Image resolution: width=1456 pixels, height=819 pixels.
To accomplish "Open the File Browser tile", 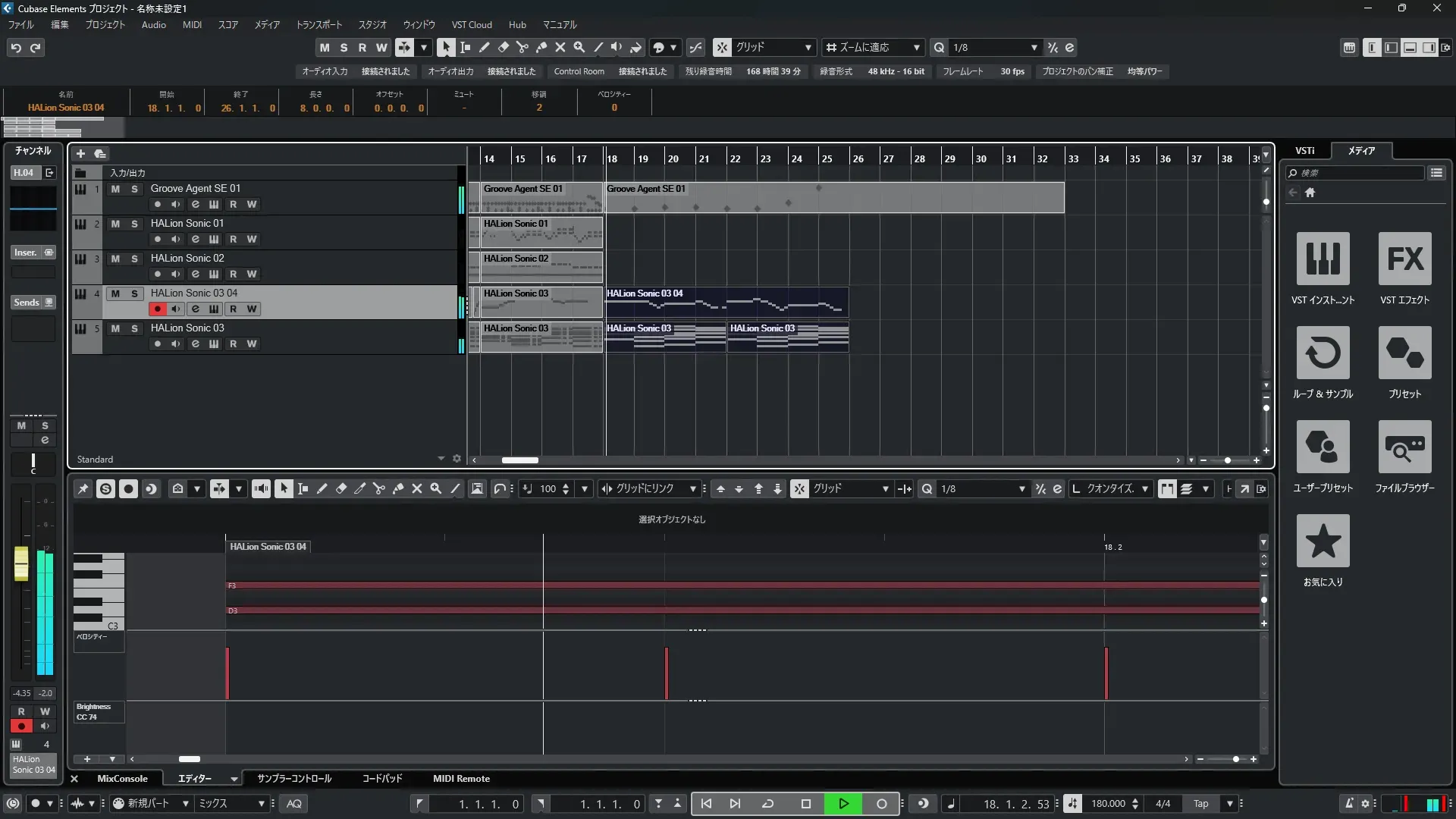I will (x=1404, y=447).
